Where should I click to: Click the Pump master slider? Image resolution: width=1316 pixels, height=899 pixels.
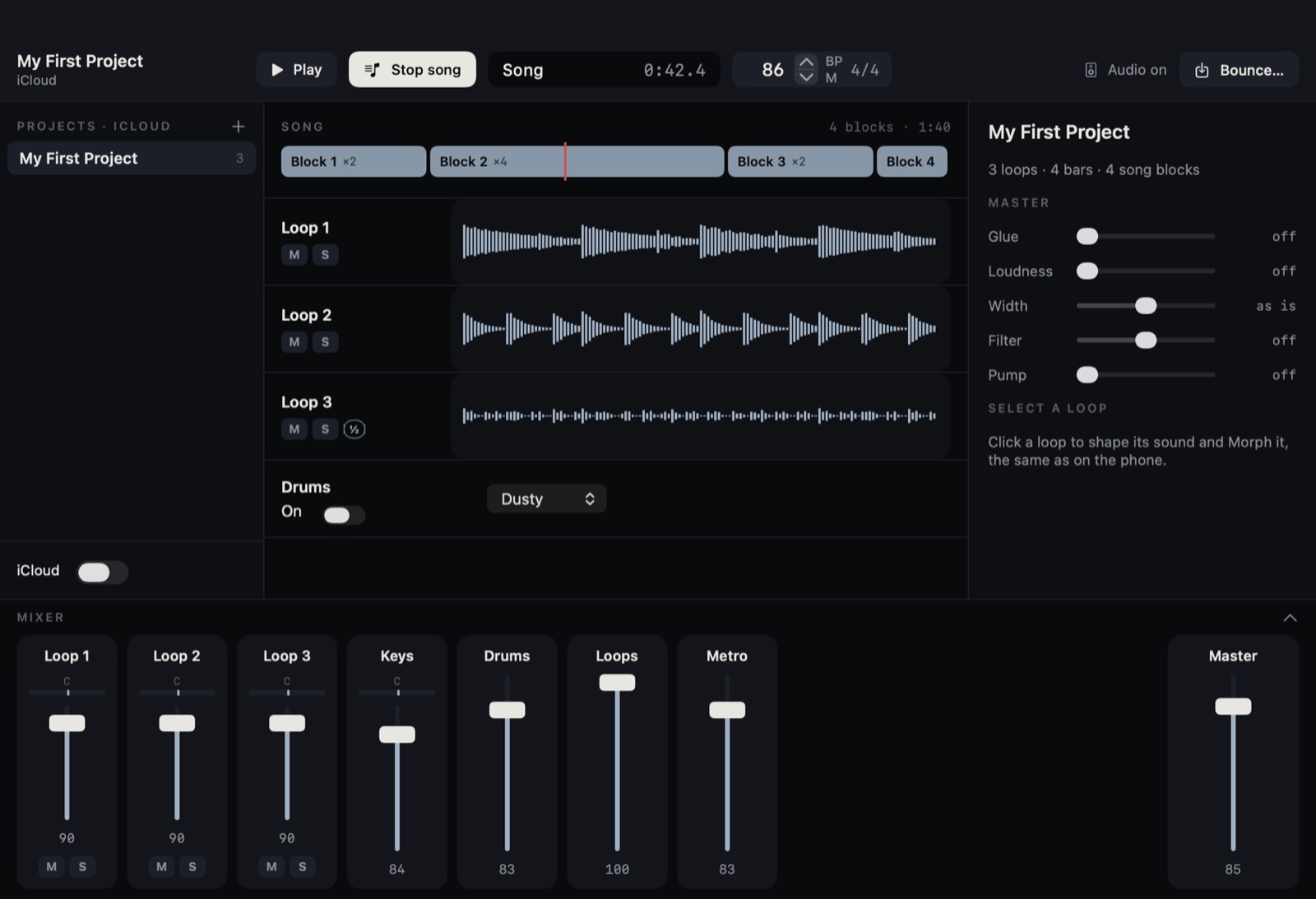click(1146, 374)
